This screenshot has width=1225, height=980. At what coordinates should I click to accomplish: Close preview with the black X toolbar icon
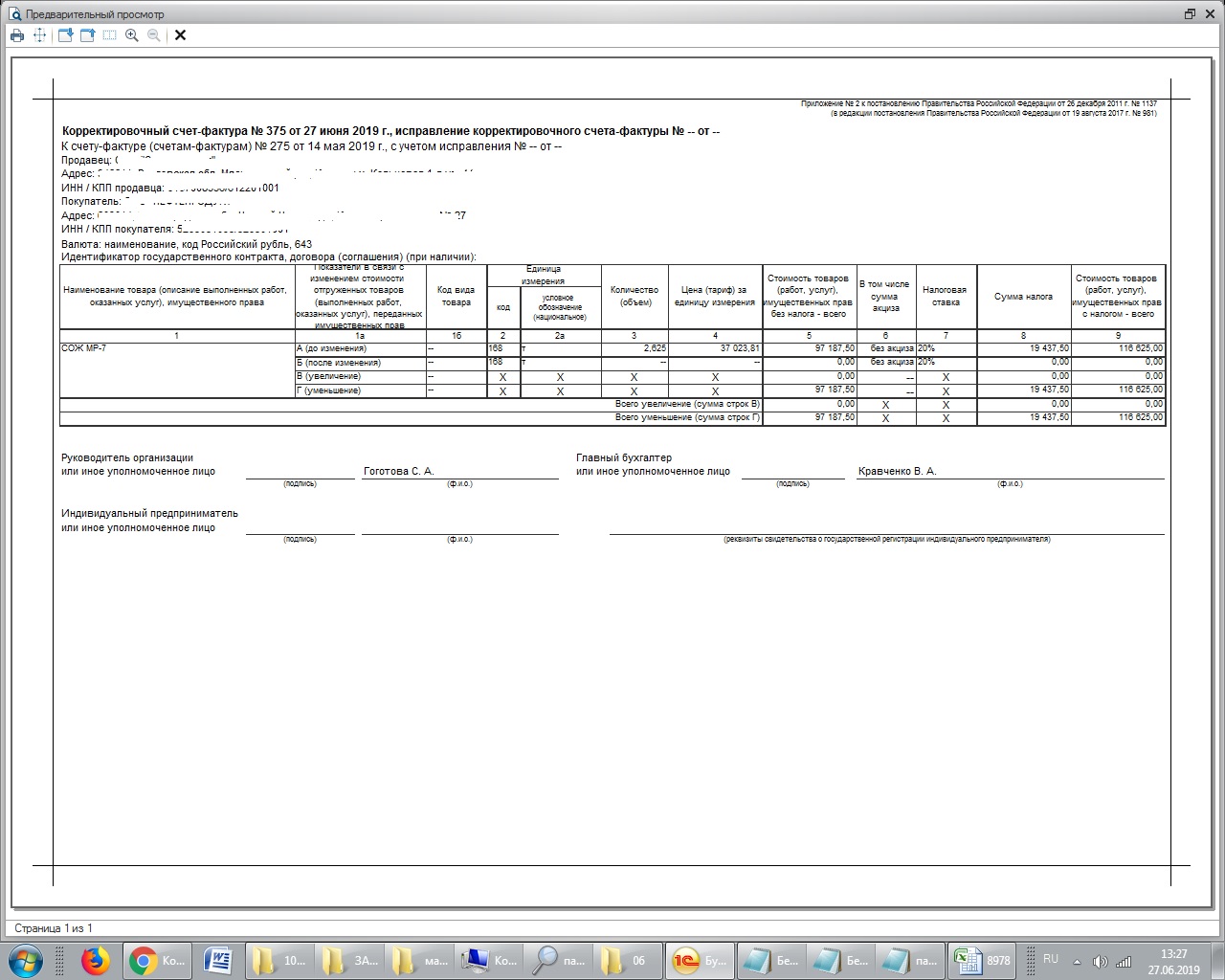(180, 35)
